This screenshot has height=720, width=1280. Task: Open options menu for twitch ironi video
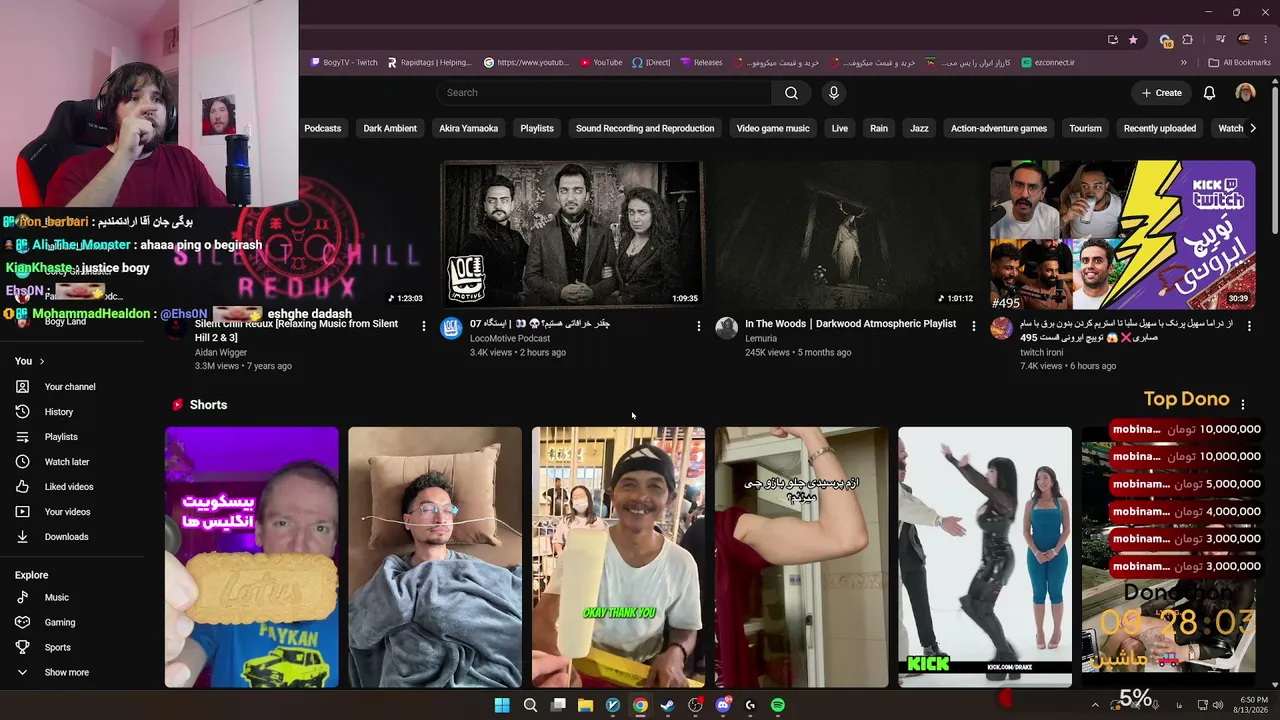(x=1249, y=326)
